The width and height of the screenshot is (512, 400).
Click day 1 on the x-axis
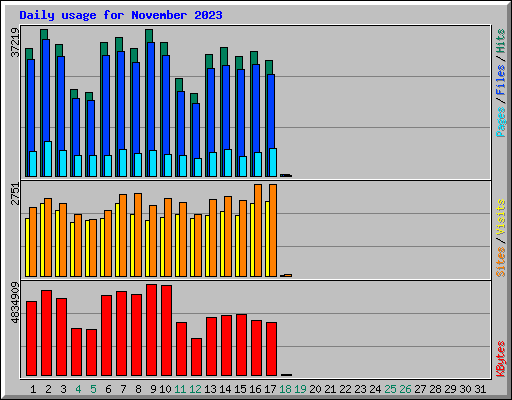[33, 389]
